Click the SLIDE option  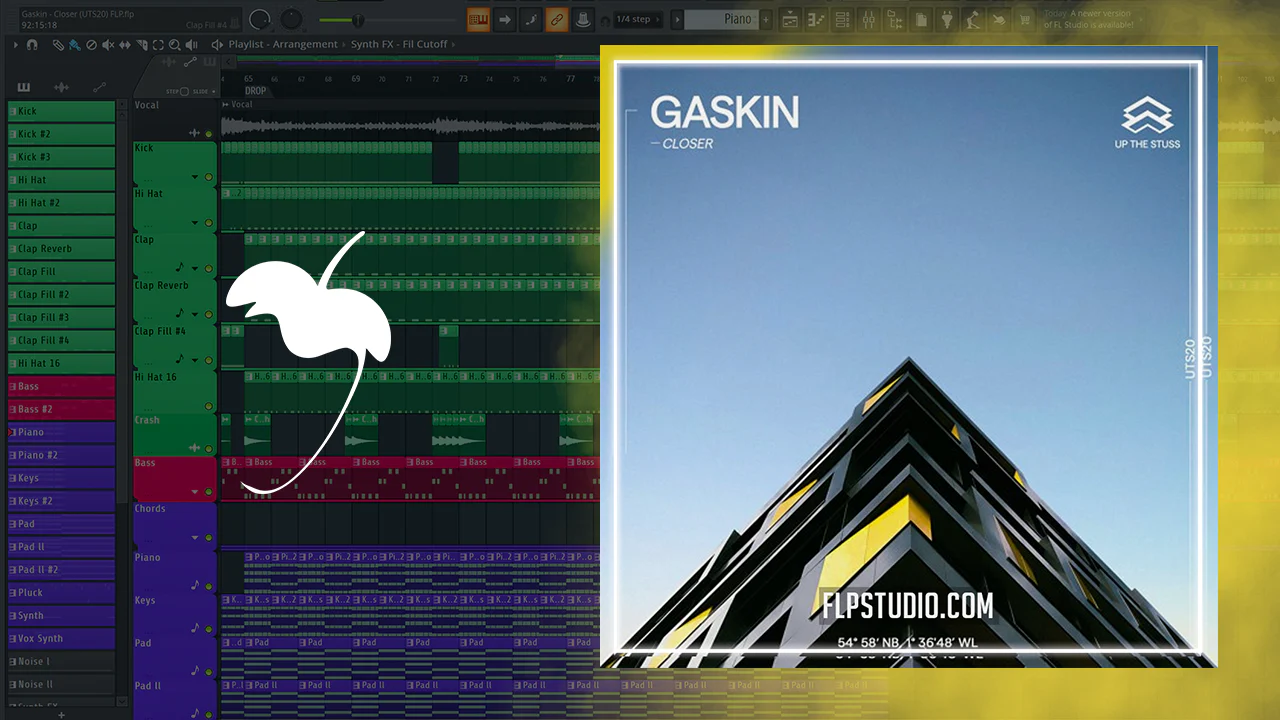click(x=201, y=91)
